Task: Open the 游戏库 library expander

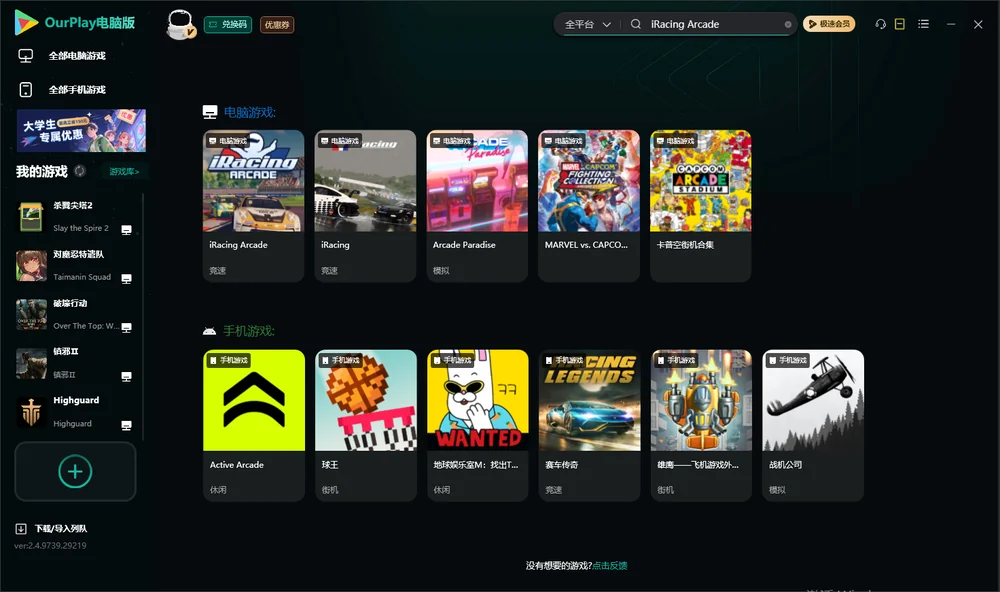Action: (x=124, y=172)
